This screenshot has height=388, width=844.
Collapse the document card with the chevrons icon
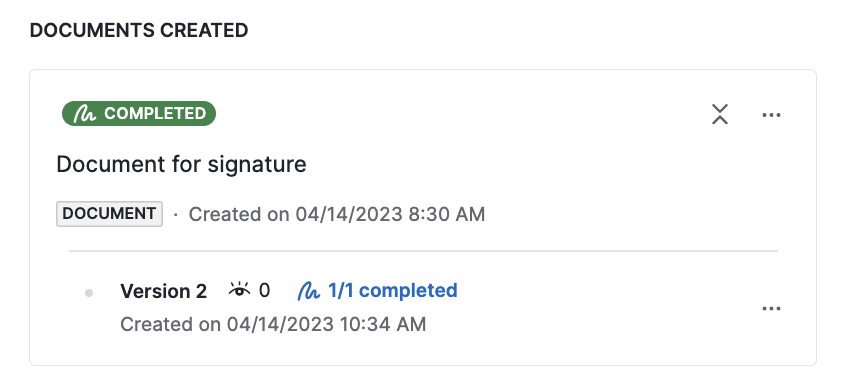(x=720, y=115)
